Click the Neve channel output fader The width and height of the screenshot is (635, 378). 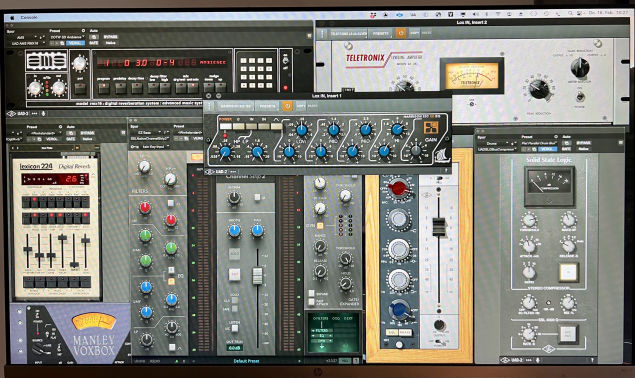(x=439, y=226)
